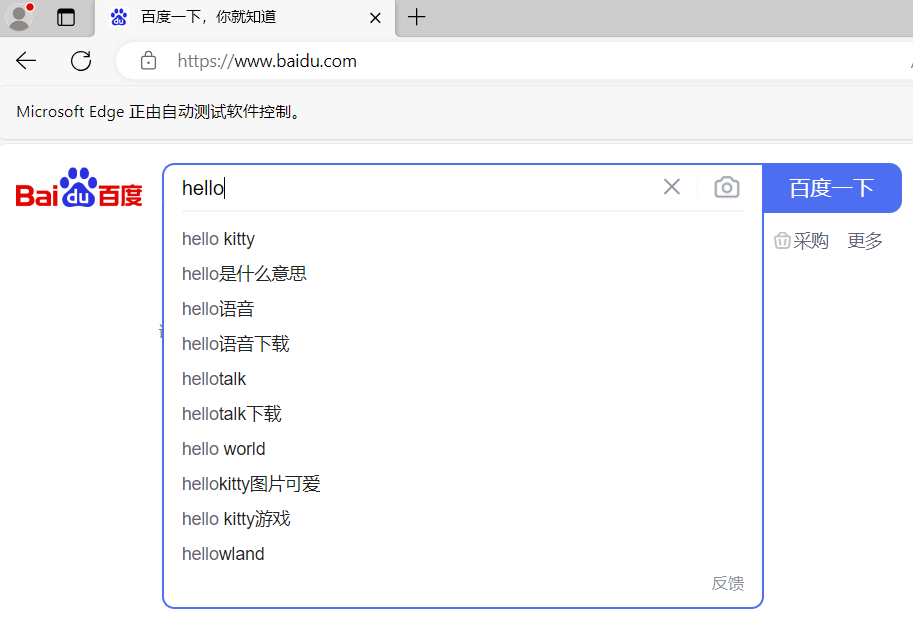Select the 百度一下,你就知道 tab
Image resolution: width=913 pixels, height=636 pixels.
pos(245,18)
